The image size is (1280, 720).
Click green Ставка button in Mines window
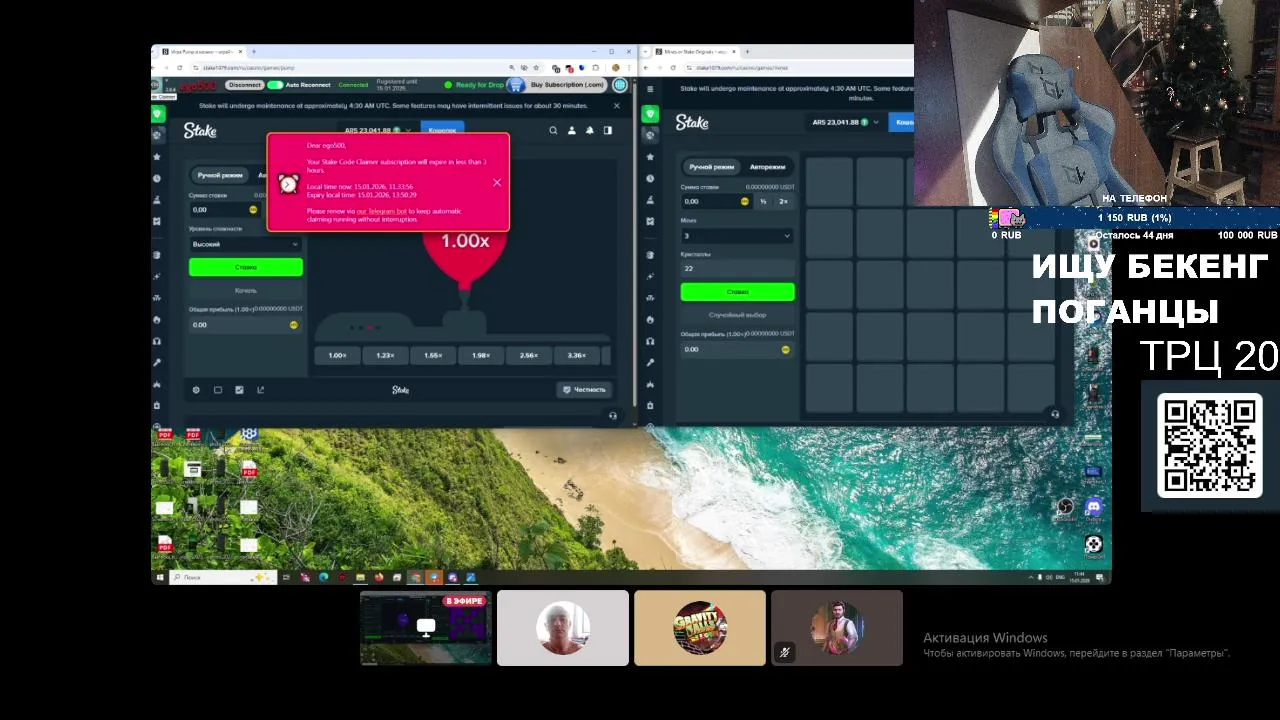(x=737, y=291)
